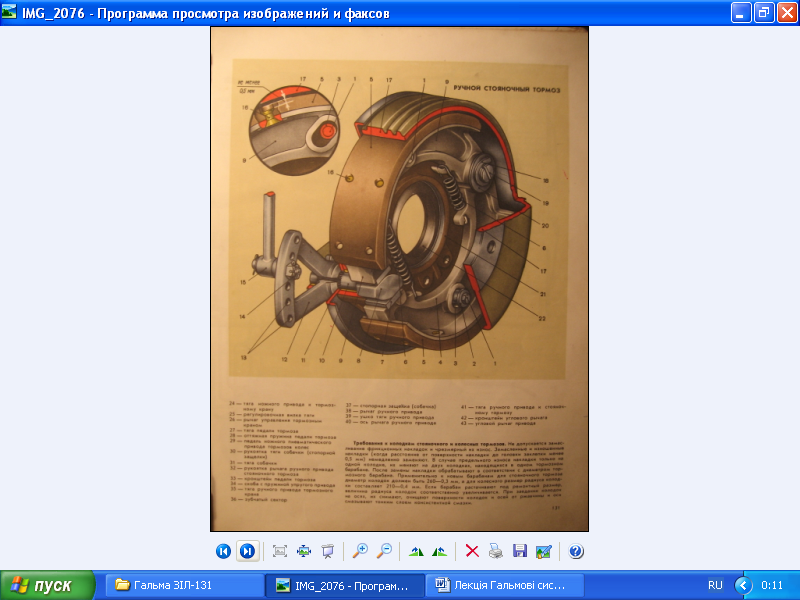
Task: Close the image viewer window
Action: (787, 13)
